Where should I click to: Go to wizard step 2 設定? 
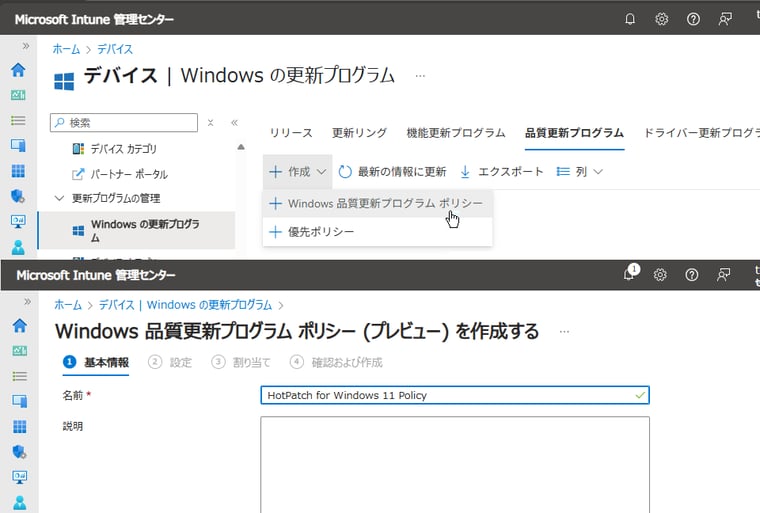point(170,362)
